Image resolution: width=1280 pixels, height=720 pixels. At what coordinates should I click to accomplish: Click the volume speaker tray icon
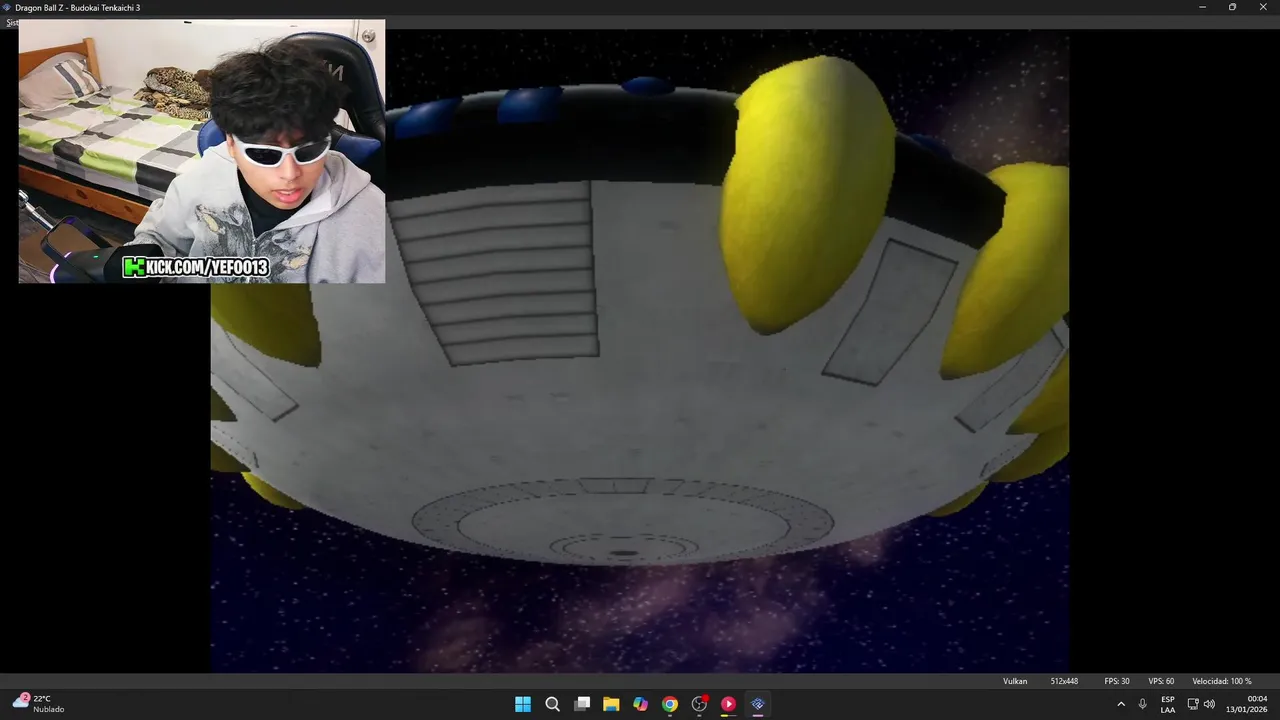tap(1209, 704)
